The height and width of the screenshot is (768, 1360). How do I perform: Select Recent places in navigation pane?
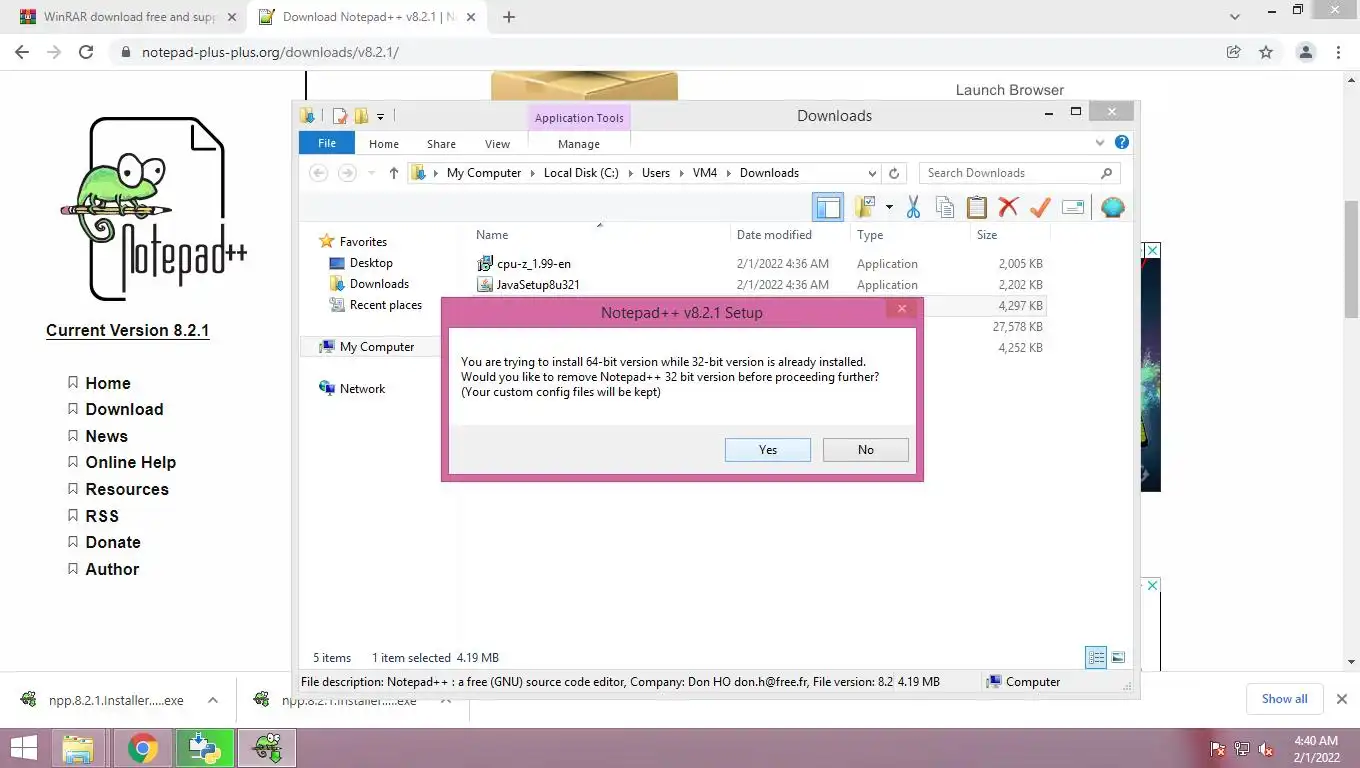click(386, 305)
